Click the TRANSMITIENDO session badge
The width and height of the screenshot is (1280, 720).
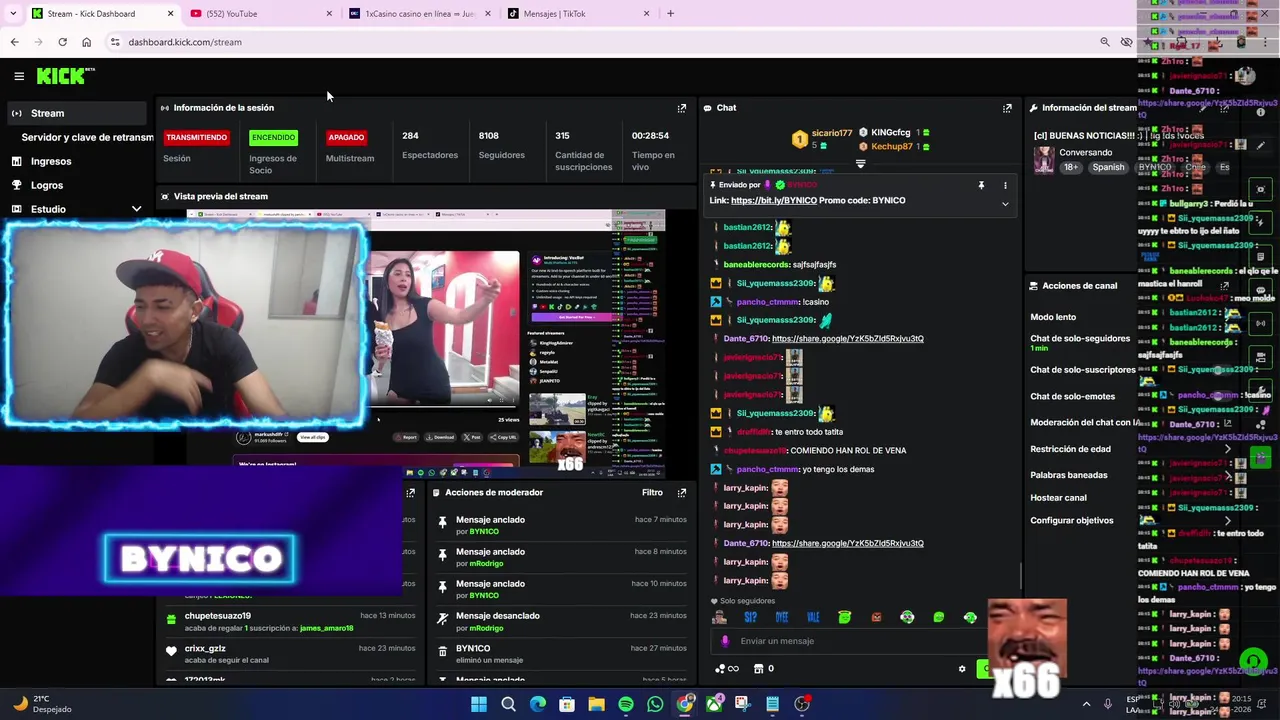click(x=196, y=137)
